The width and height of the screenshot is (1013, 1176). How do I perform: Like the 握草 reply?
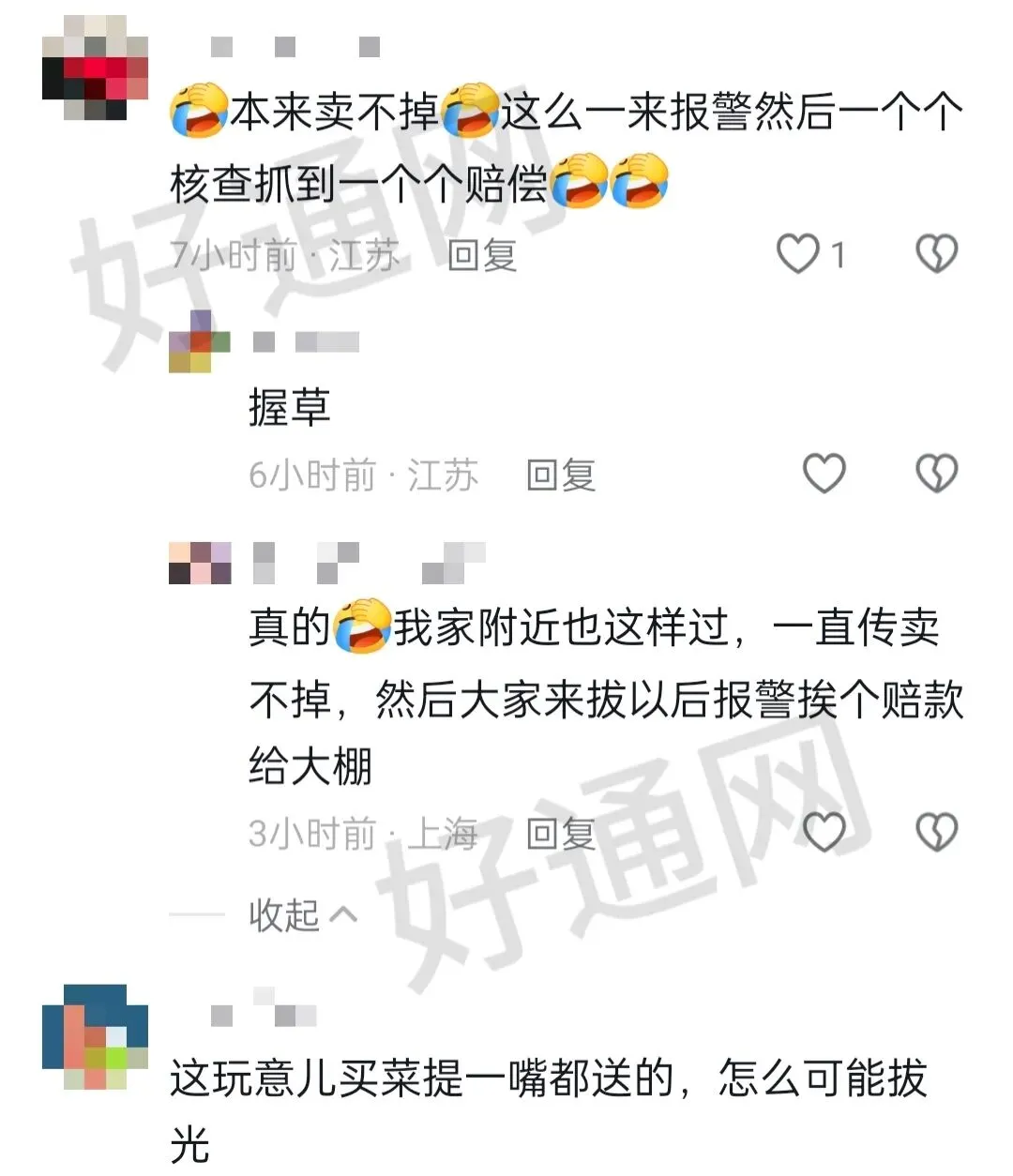(x=824, y=474)
